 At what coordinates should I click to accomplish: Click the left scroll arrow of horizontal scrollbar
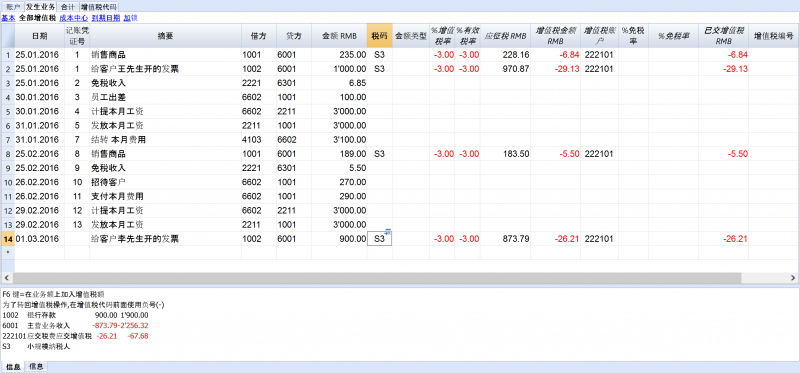[6, 277]
